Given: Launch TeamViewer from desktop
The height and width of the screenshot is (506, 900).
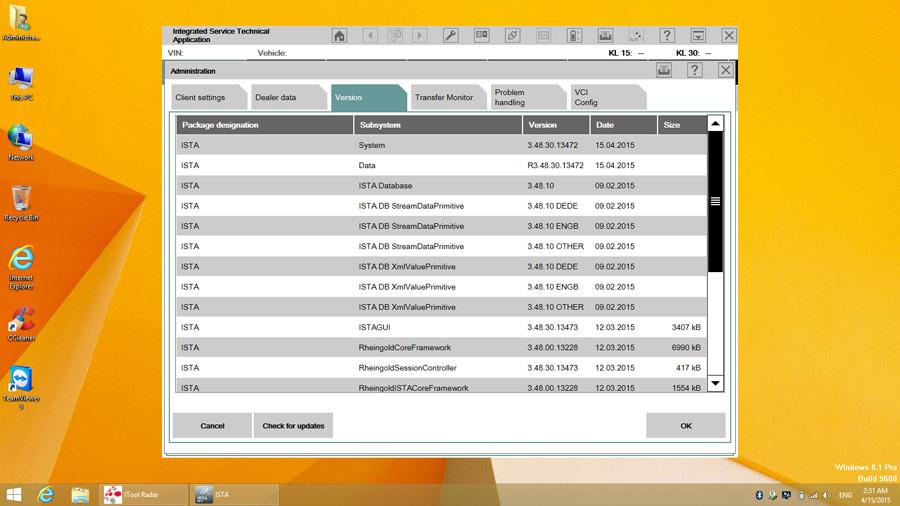Looking at the screenshot, I should [x=21, y=388].
